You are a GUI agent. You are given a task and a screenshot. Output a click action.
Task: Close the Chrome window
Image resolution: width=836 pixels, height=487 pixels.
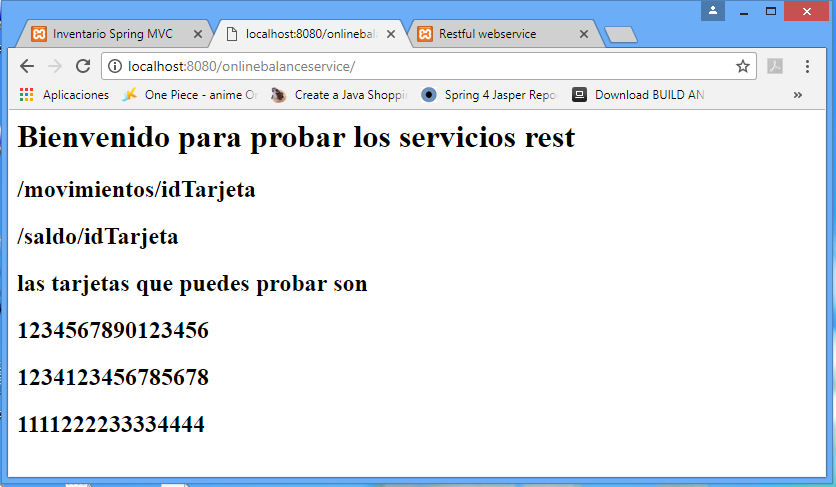pyautogui.click(x=807, y=11)
